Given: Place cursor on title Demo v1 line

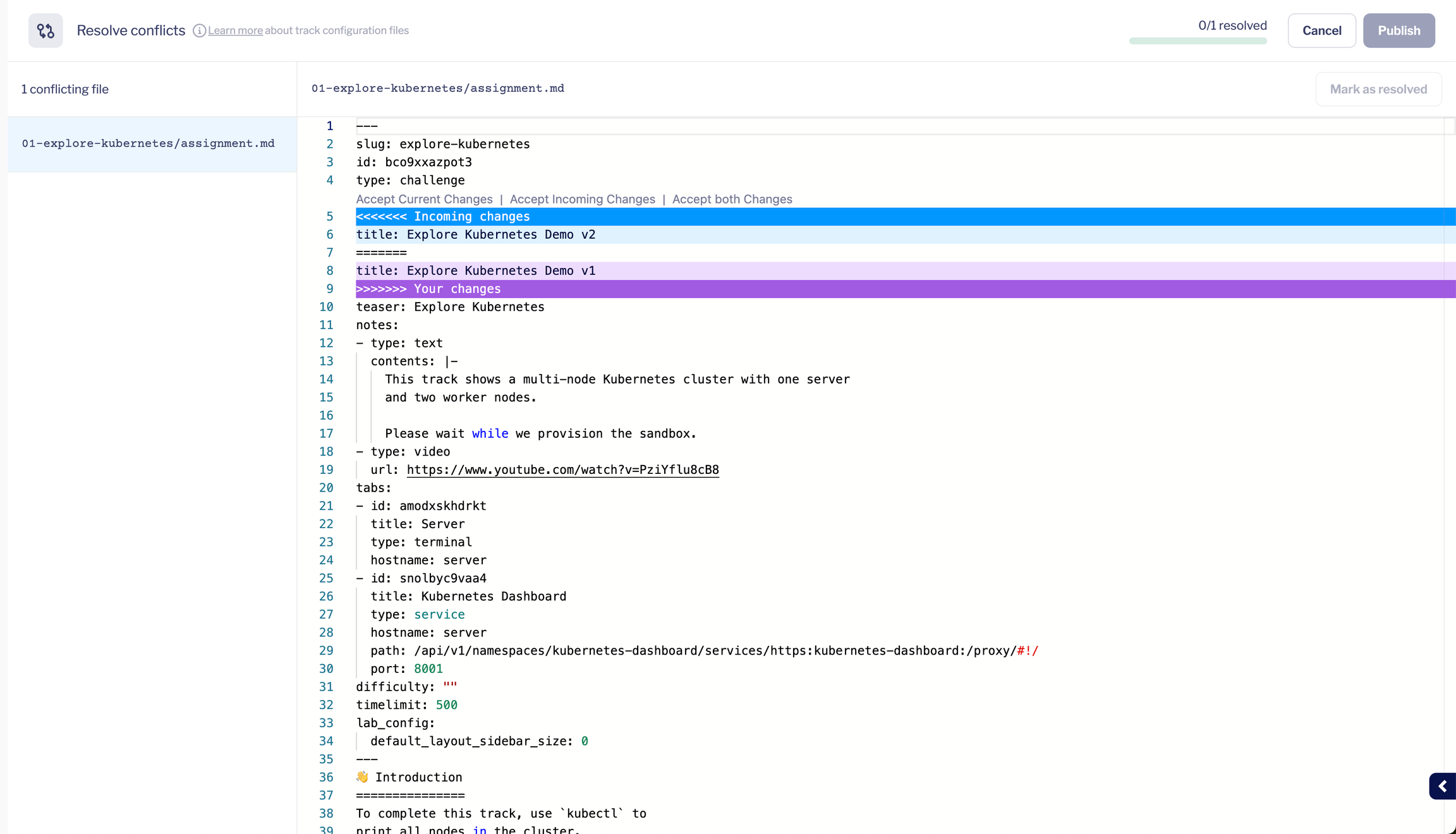Looking at the screenshot, I should pos(475,270).
